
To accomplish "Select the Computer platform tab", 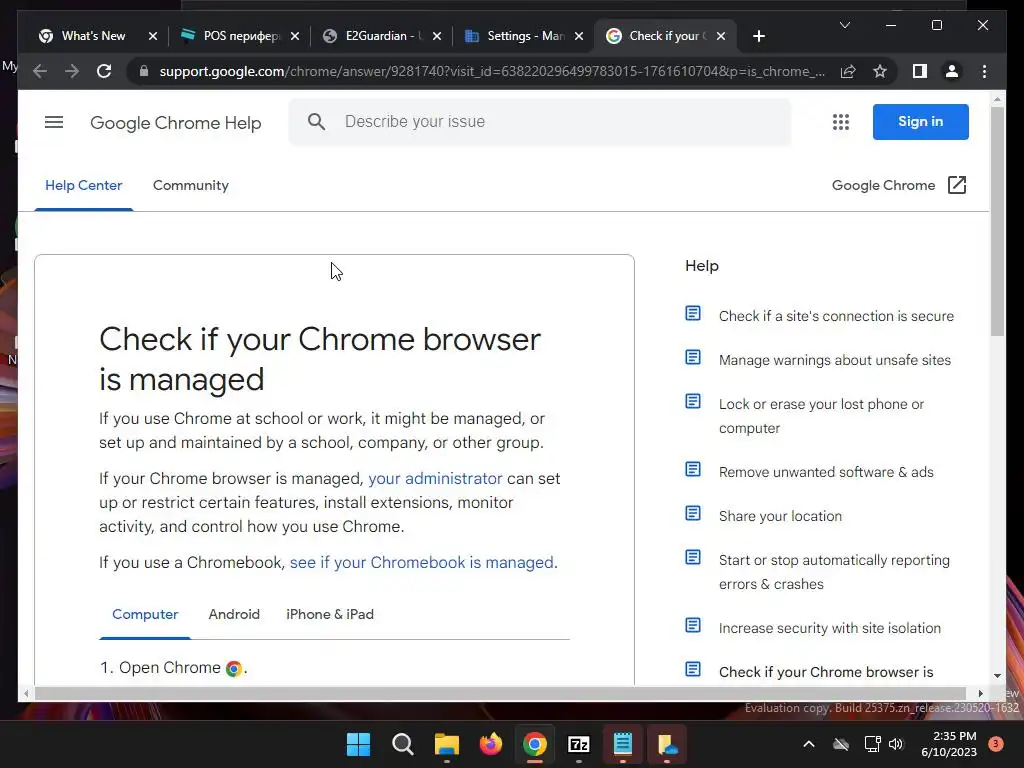I will tap(145, 615).
